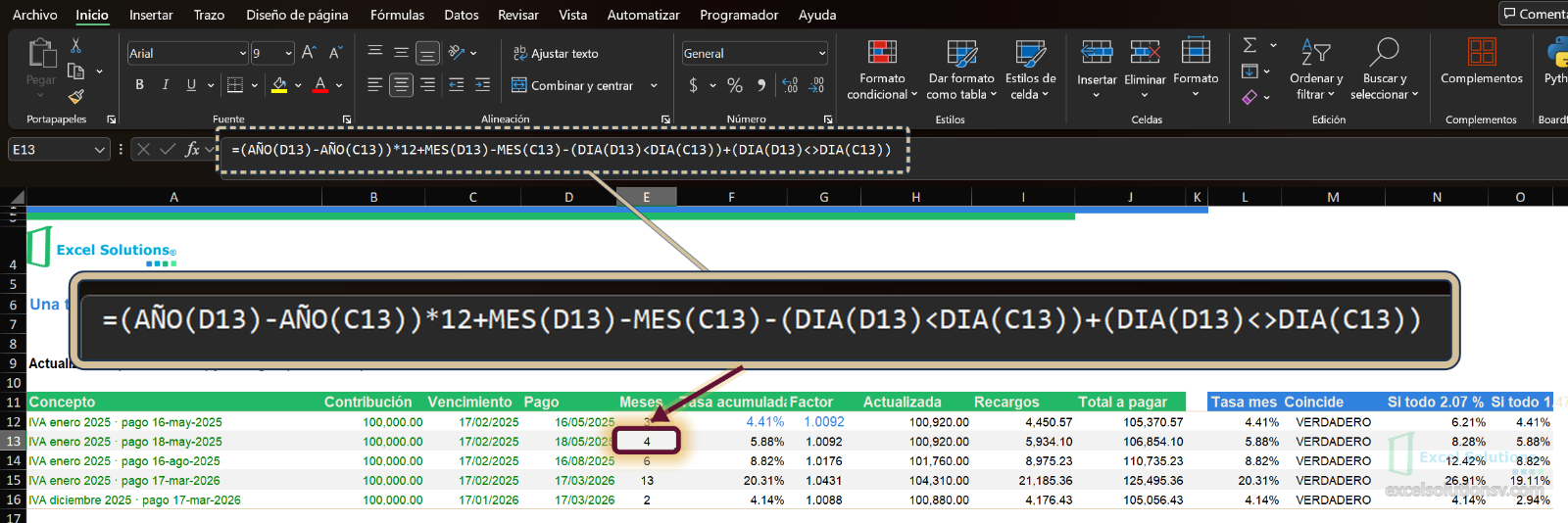Open Ordenar y filtrar options
The image size is (1568, 523).
1316,70
